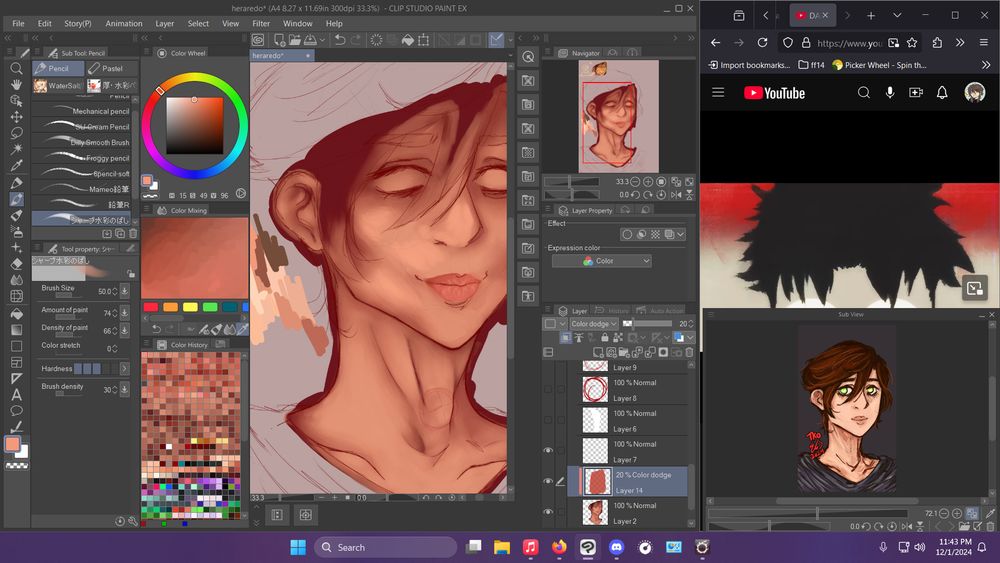The image size is (1000, 563).
Task: Click Zoom in in the Navigator
Action: tap(648, 182)
